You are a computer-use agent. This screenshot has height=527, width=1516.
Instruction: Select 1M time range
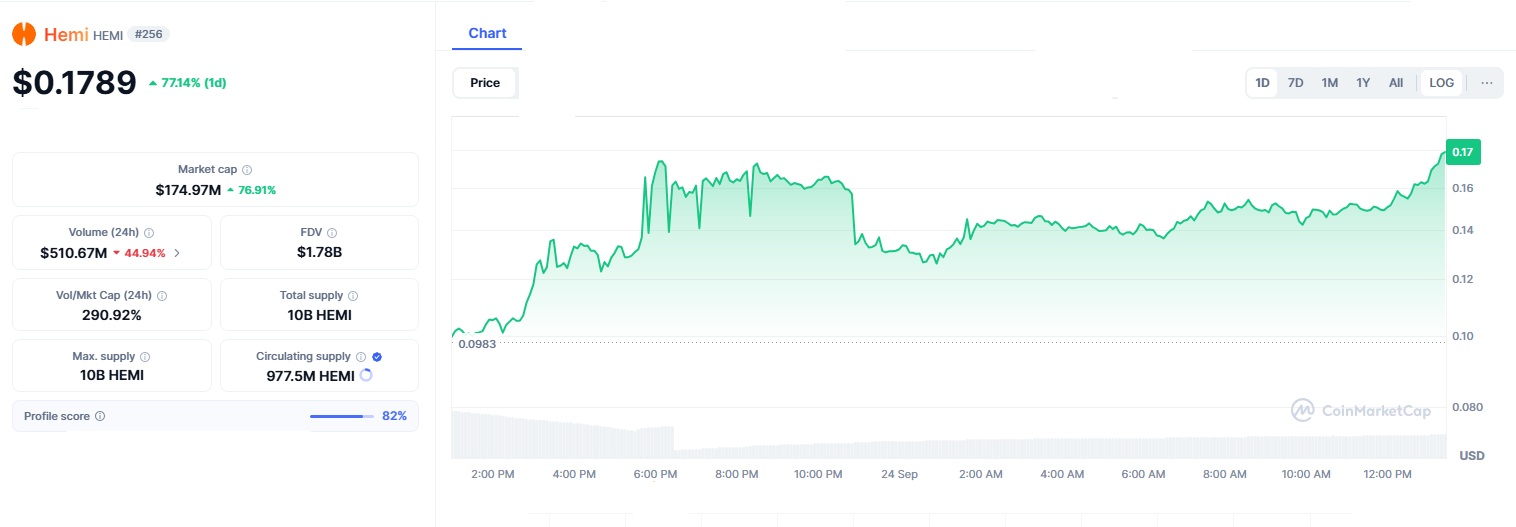pos(1329,83)
